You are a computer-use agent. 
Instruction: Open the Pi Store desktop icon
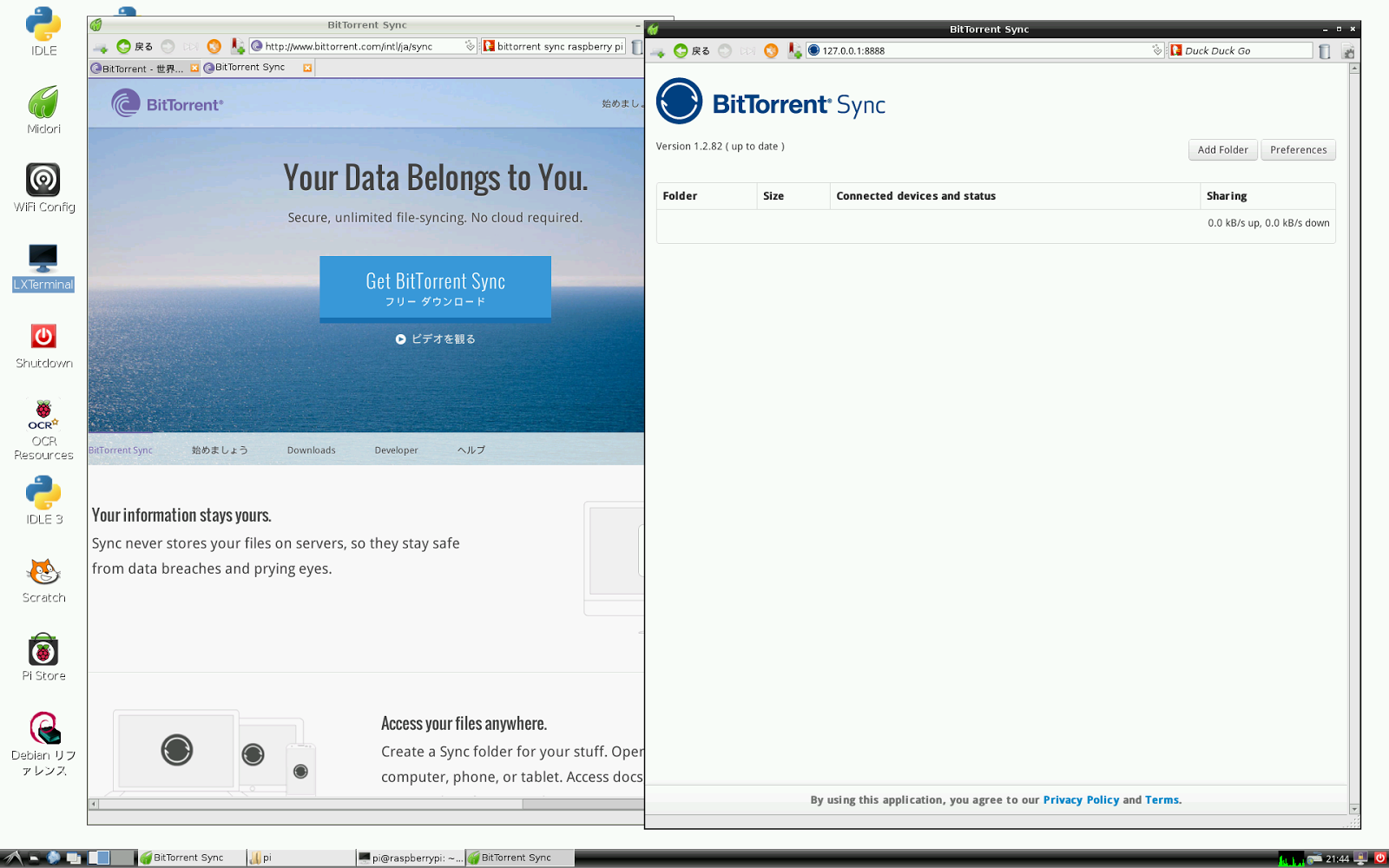(x=43, y=657)
